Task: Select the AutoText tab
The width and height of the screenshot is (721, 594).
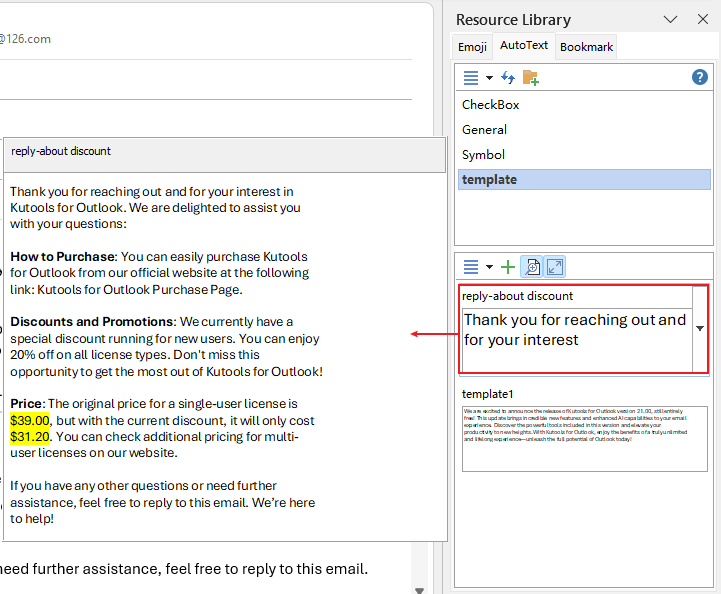Action: (524, 45)
